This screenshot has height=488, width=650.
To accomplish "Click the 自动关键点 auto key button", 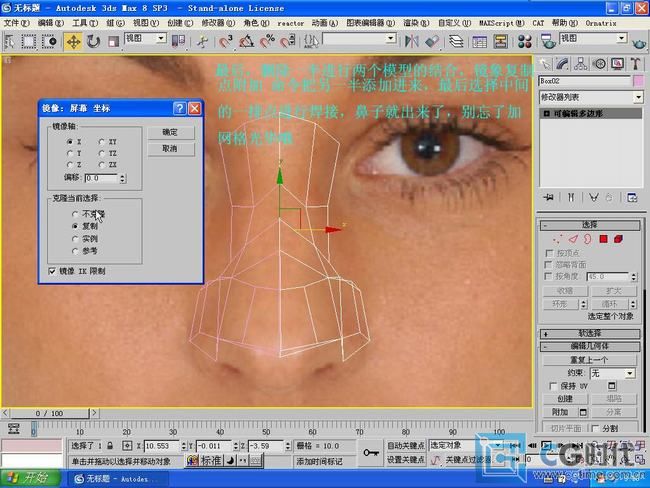I will [406, 446].
